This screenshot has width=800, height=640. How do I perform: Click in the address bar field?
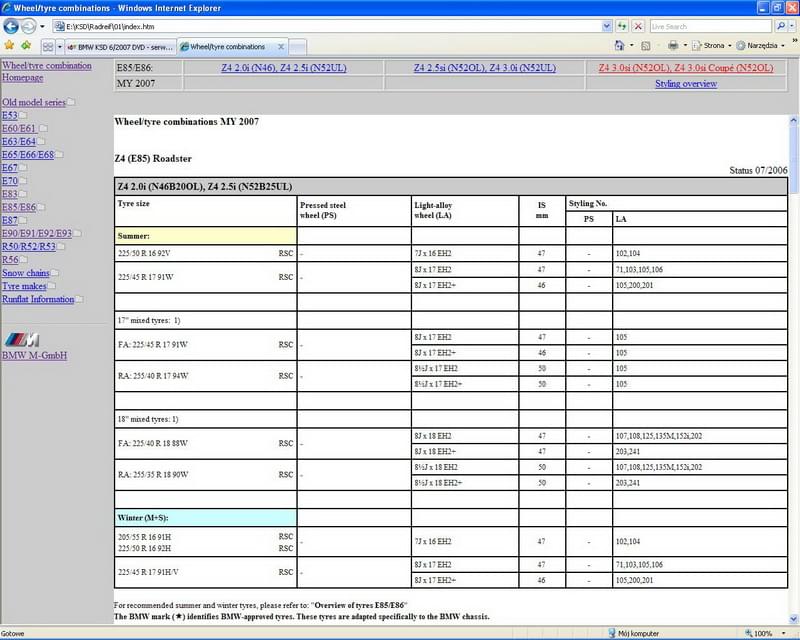click(333, 26)
